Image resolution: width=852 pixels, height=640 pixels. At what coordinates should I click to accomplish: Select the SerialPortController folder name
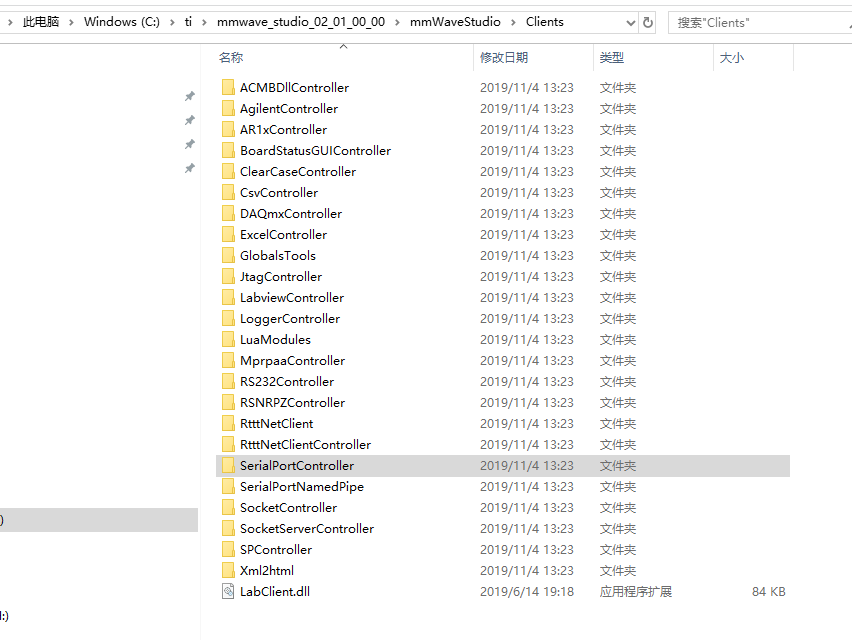[297, 466]
